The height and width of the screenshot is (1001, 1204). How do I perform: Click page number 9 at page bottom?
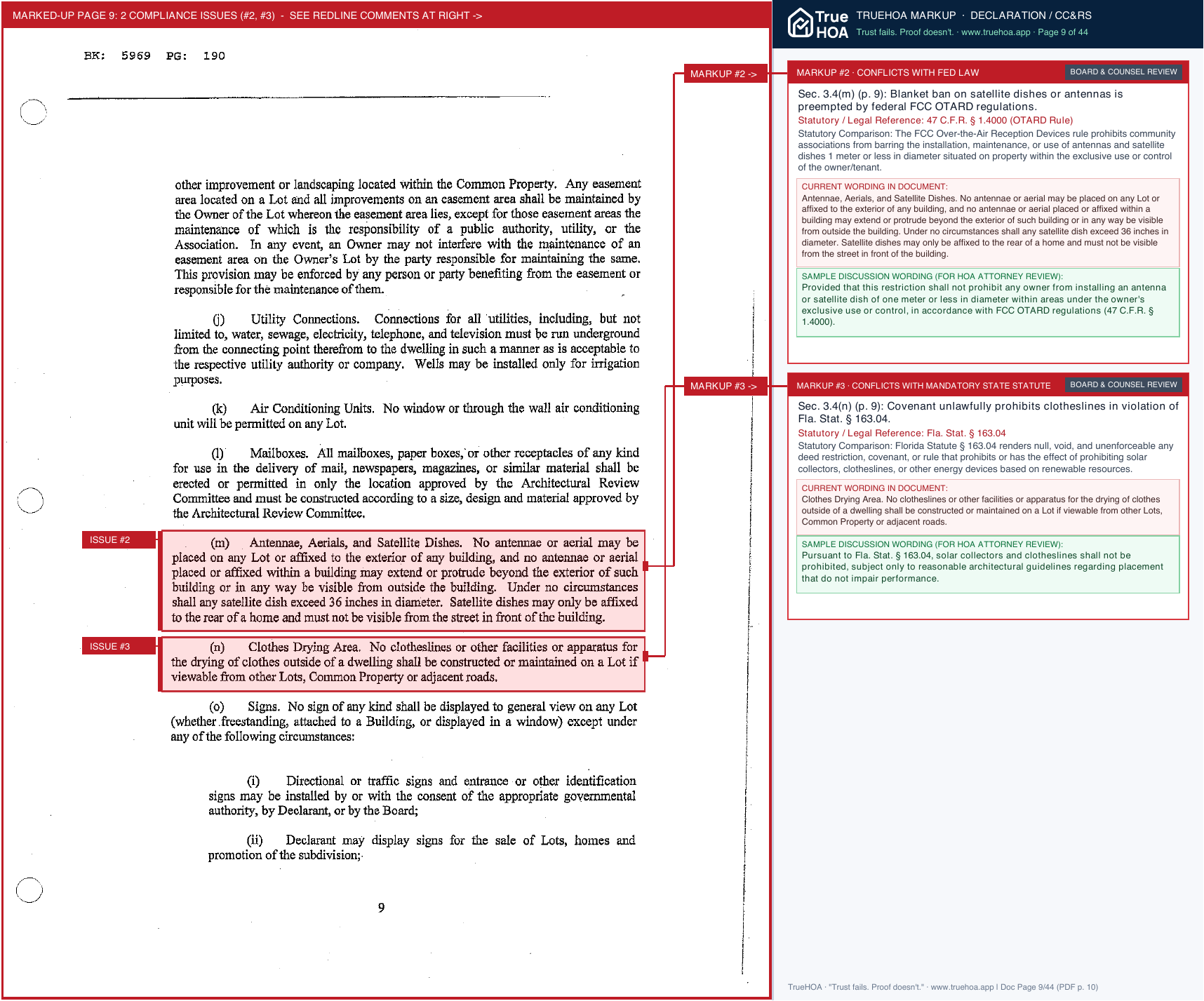tap(381, 908)
